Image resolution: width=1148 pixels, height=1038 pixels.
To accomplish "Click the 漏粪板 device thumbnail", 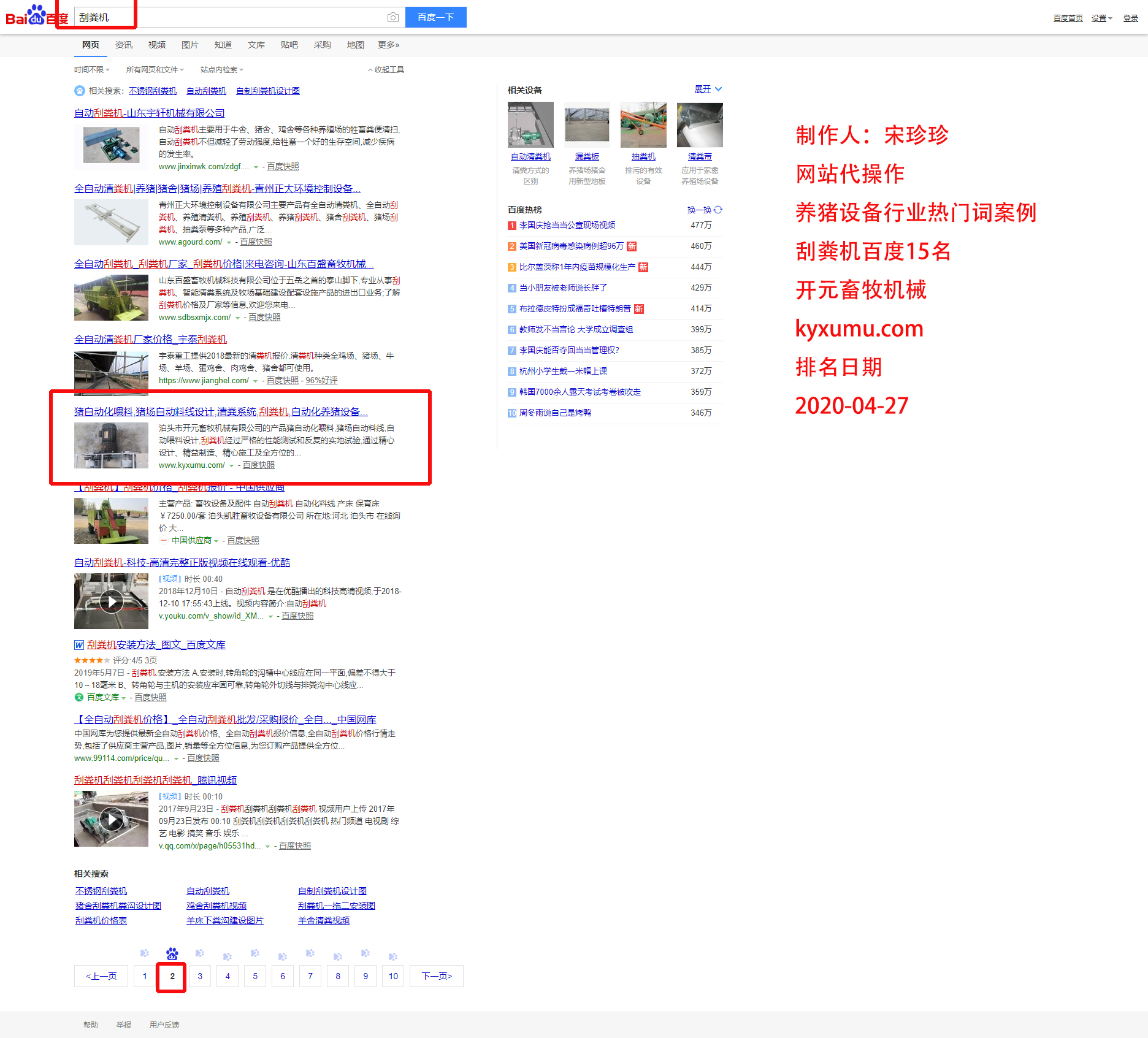I will tap(587, 125).
